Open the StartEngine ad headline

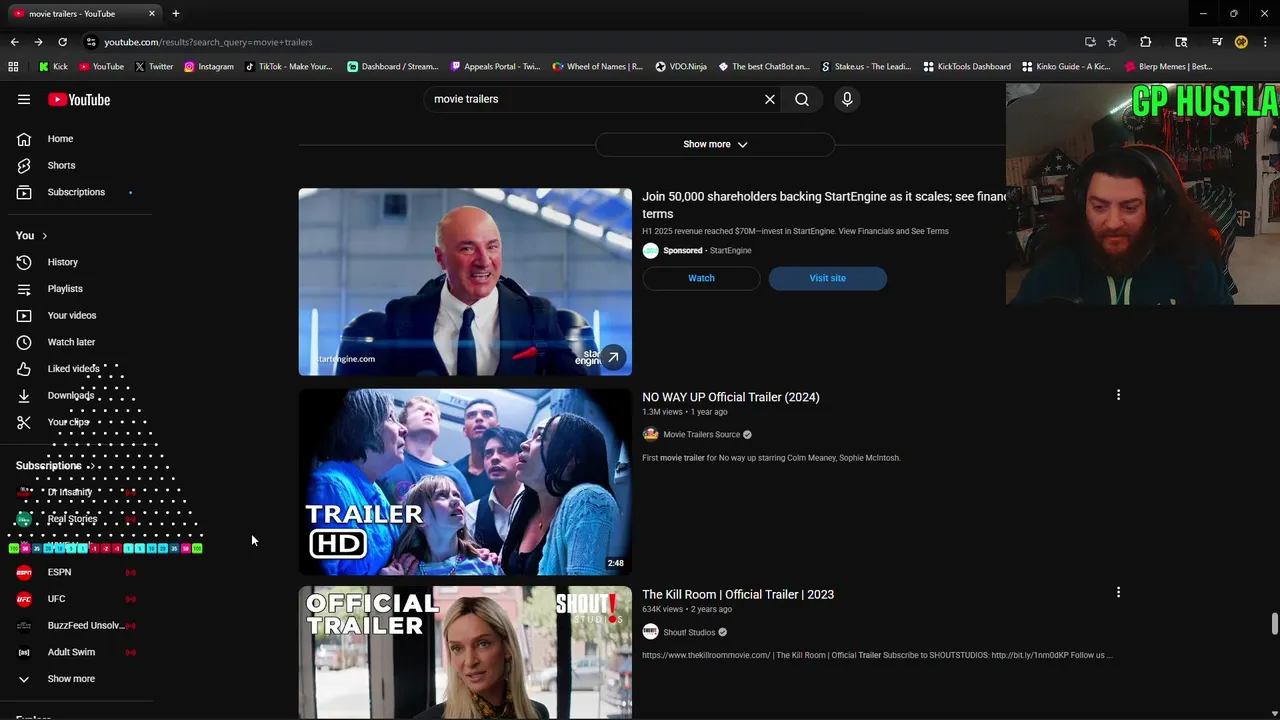(x=824, y=205)
